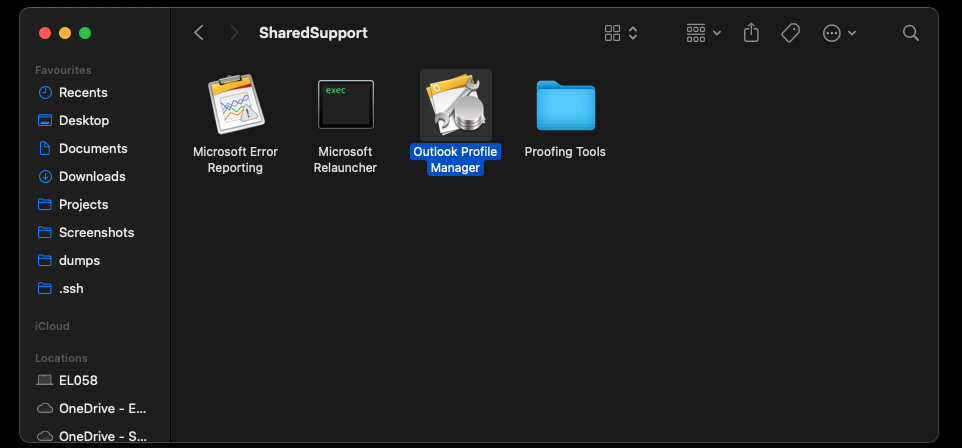Image resolution: width=962 pixels, height=448 pixels.
Task: Go to Documents in sidebar
Action: point(93,148)
